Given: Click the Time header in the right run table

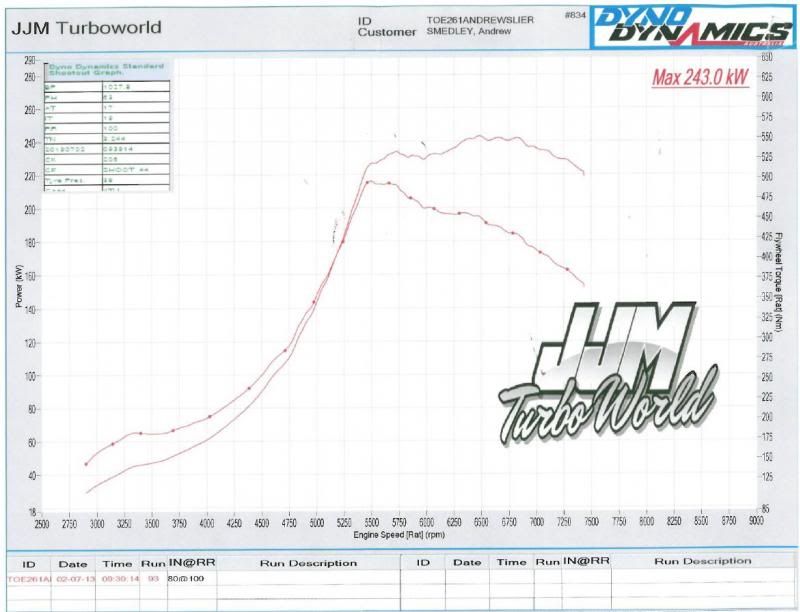Looking at the screenshot, I should (x=511, y=562).
